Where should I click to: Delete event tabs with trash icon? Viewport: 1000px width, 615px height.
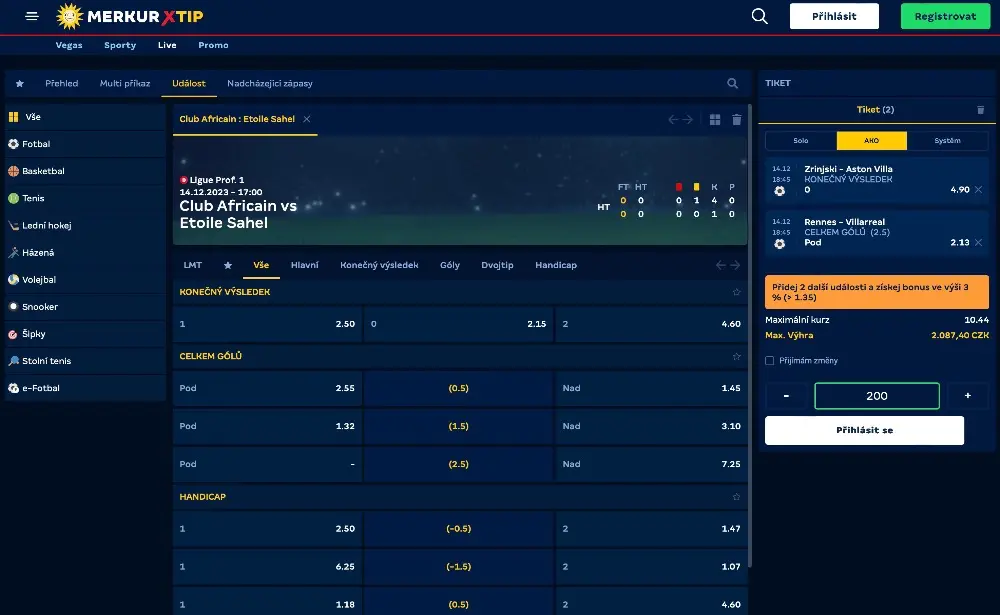click(737, 119)
